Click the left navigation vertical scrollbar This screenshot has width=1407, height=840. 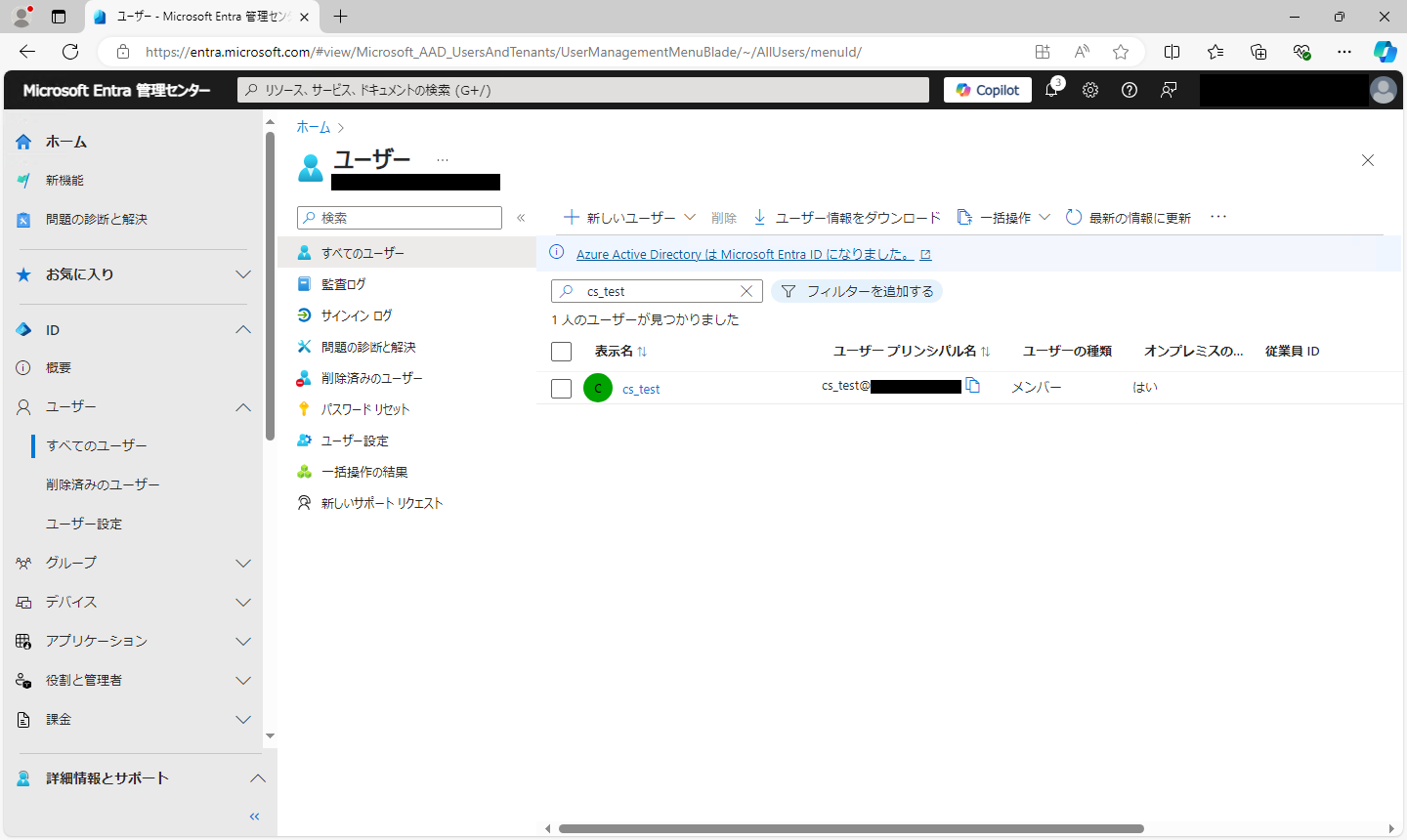click(x=270, y=286)
